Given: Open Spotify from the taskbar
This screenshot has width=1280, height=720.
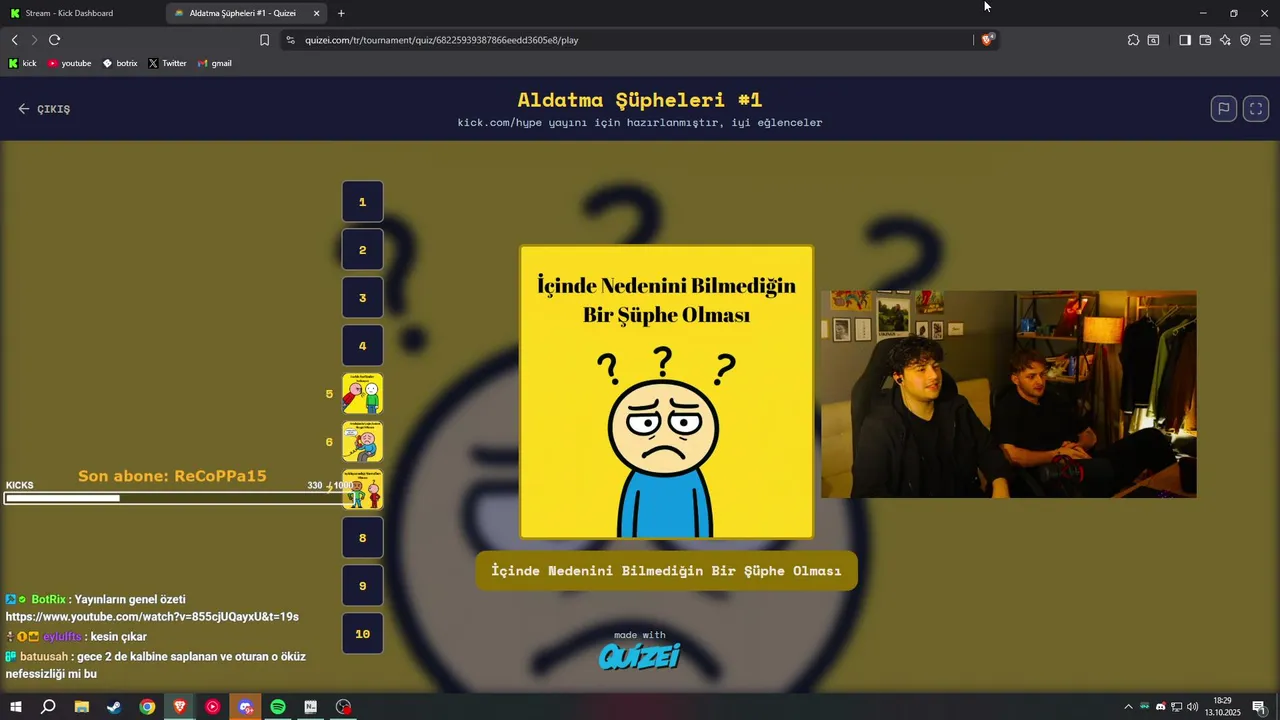Looking at the screenshot, I should (x=278, y=707).
